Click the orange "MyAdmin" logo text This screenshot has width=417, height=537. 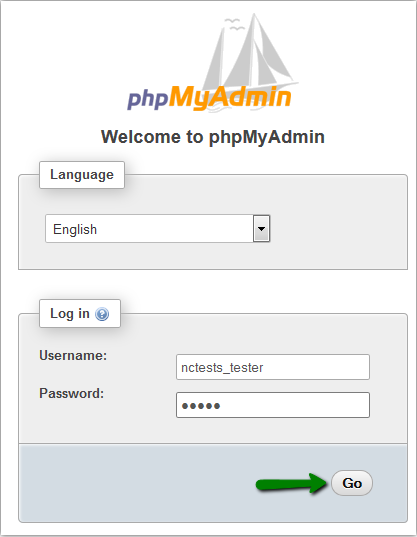pos(230,98)
